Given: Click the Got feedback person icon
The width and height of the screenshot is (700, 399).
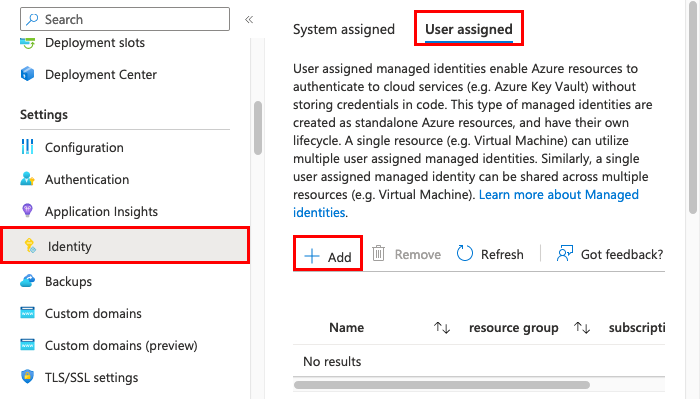Looking at the screenshot, I should tap(564, 254).
